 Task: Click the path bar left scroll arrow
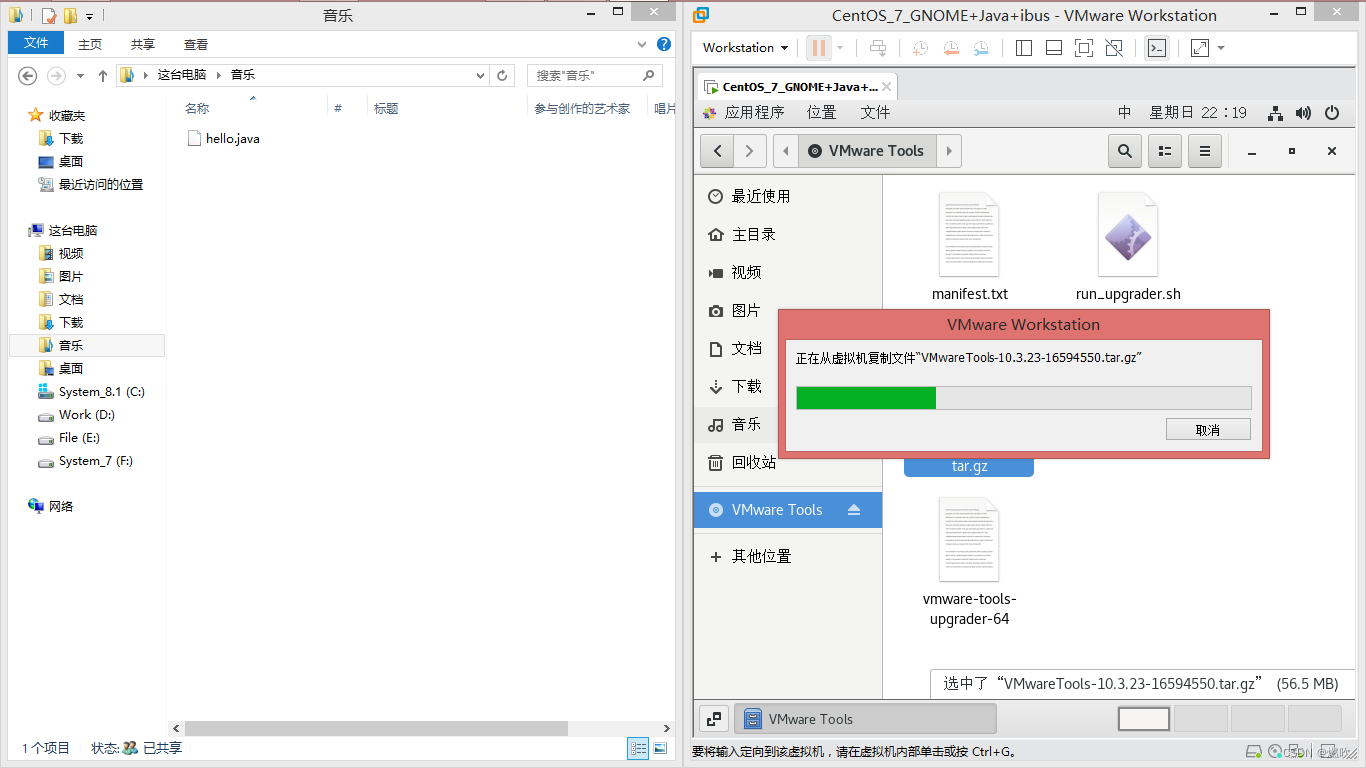786,151
